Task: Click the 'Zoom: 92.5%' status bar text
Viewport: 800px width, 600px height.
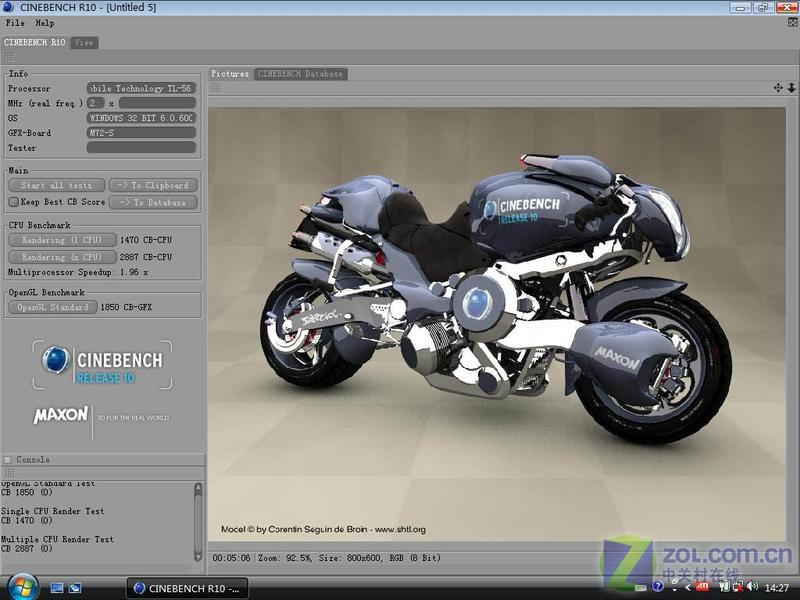Action: [285, 558]
